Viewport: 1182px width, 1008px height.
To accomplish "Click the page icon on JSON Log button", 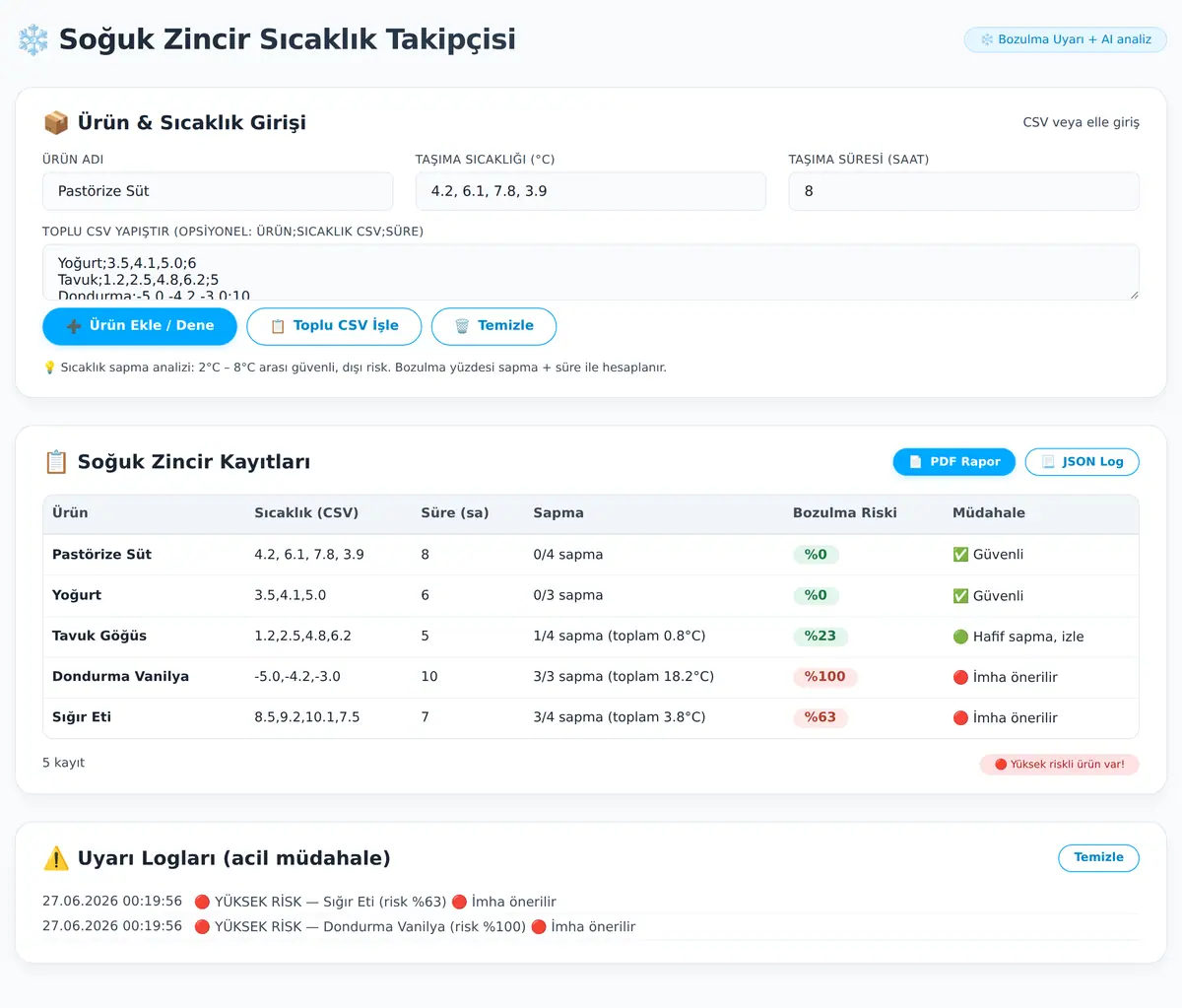I will [1048, 462].
